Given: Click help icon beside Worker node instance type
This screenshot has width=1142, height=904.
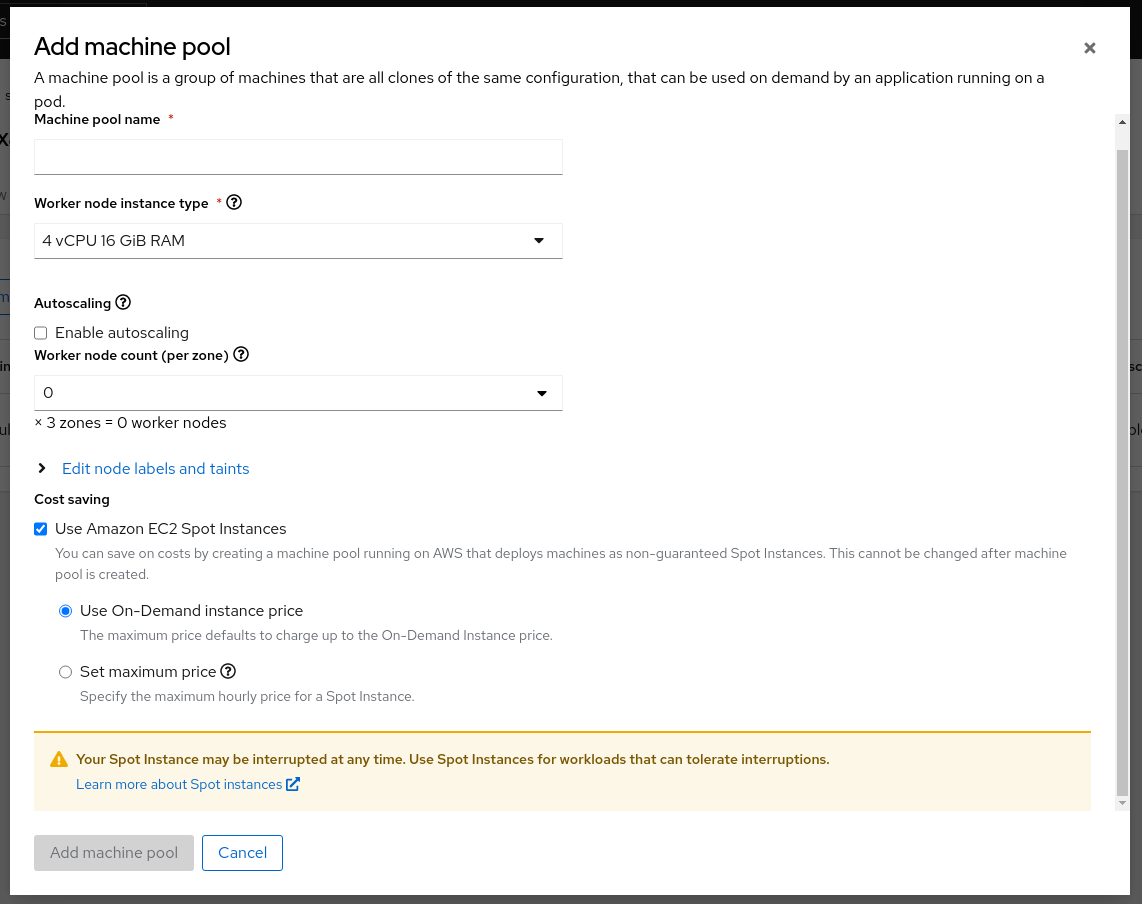Looking at the screenshot, I should (235, 202).
